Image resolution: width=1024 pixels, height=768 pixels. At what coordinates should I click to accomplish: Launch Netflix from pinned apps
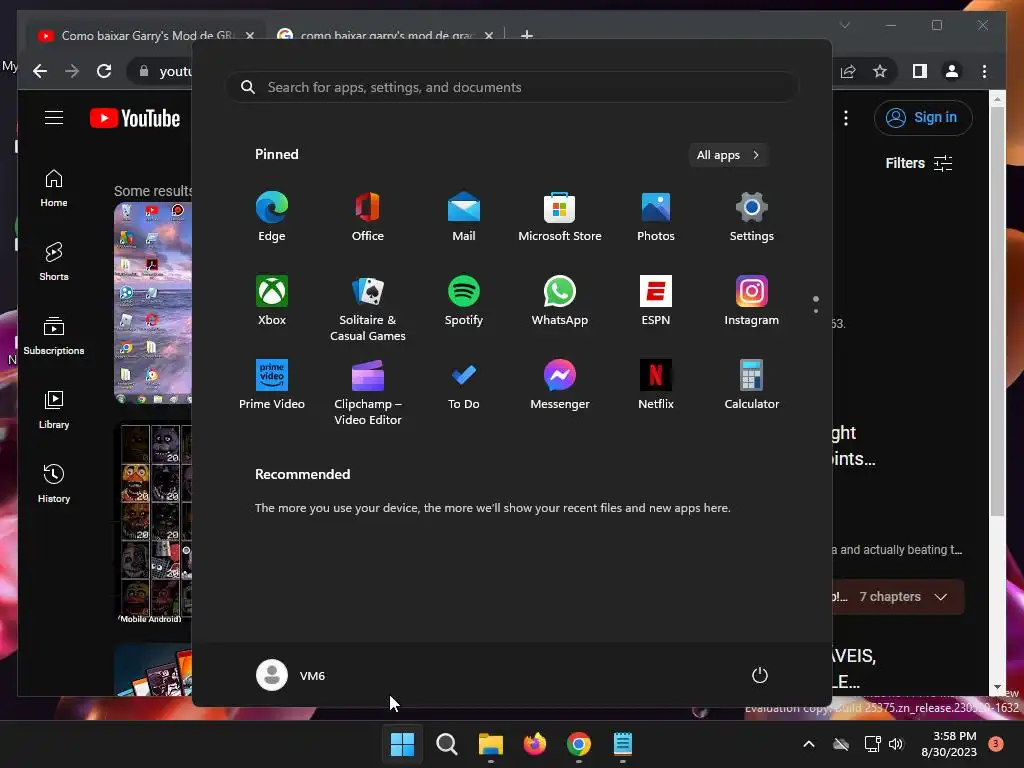click(656, 385)
